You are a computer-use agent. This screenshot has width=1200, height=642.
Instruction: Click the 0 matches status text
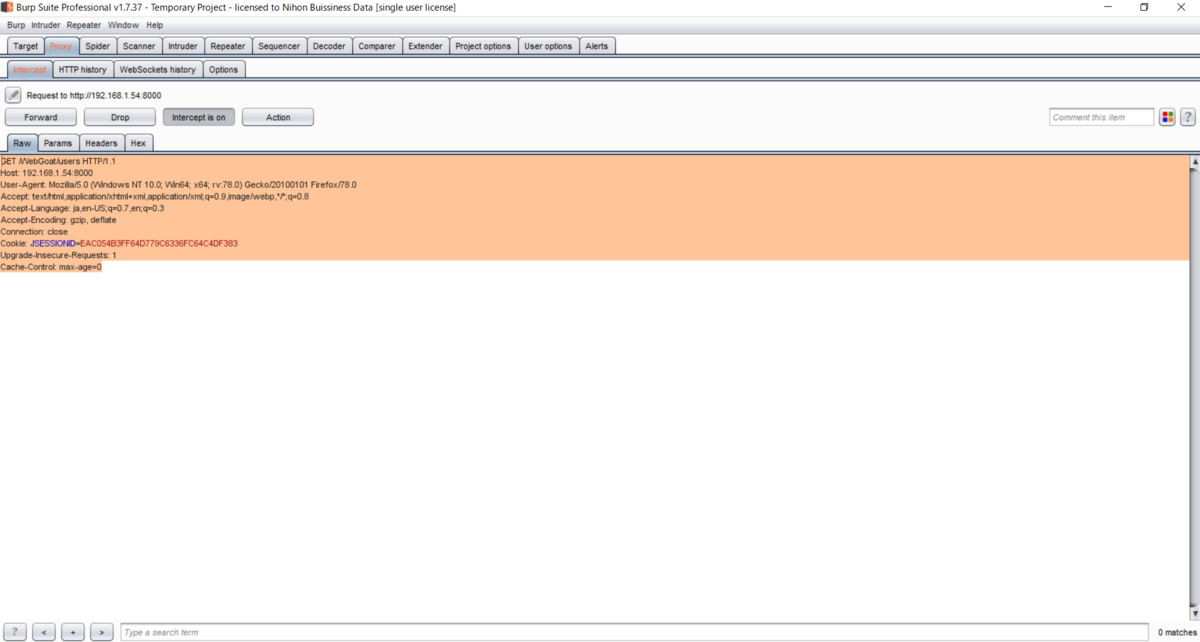[1177, 632]
